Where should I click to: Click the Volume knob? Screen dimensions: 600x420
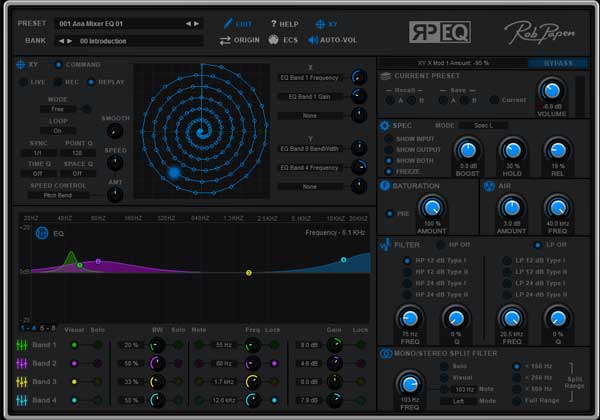click(x=551, y=91)
